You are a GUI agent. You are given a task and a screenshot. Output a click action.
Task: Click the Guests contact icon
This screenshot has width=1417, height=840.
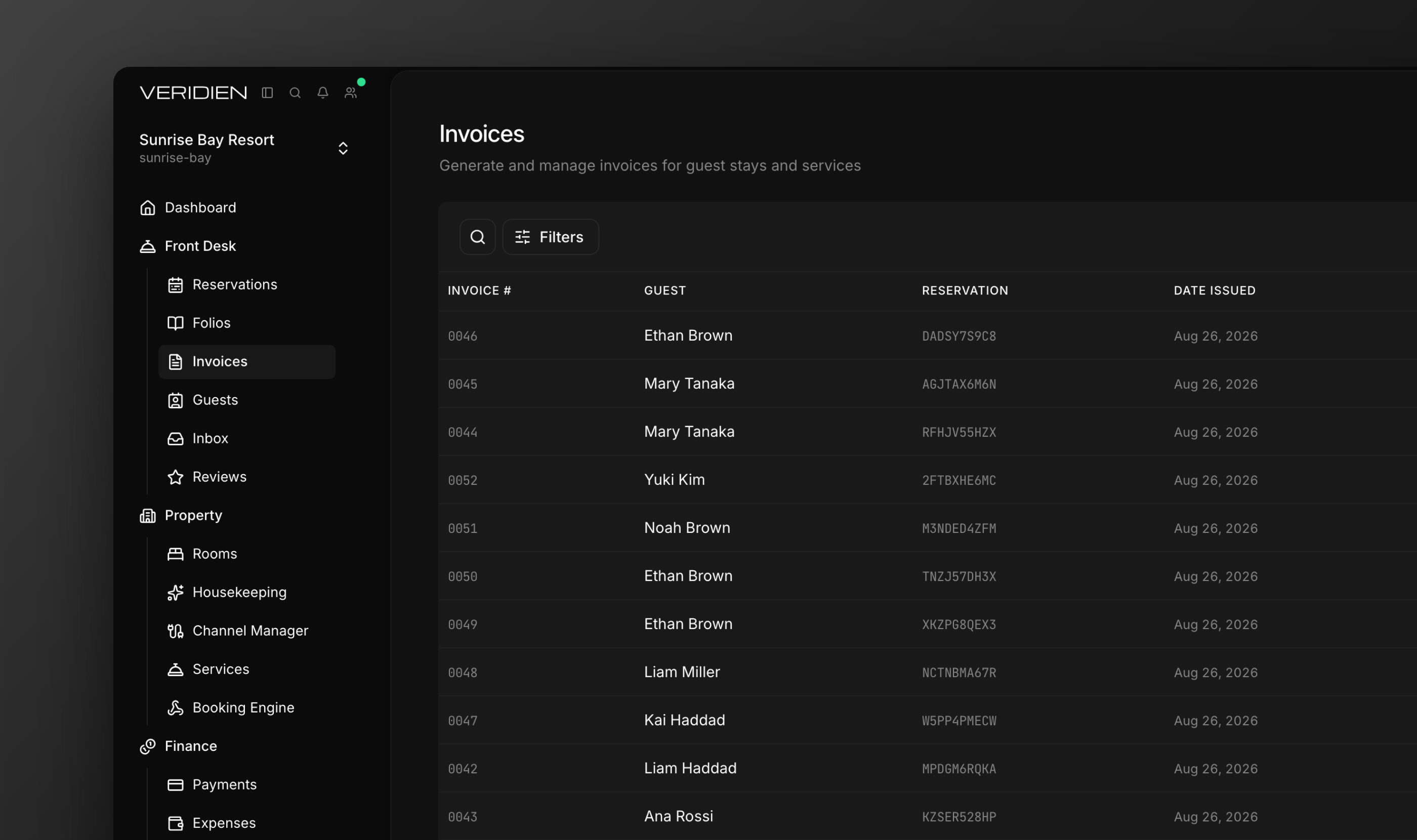176,400
